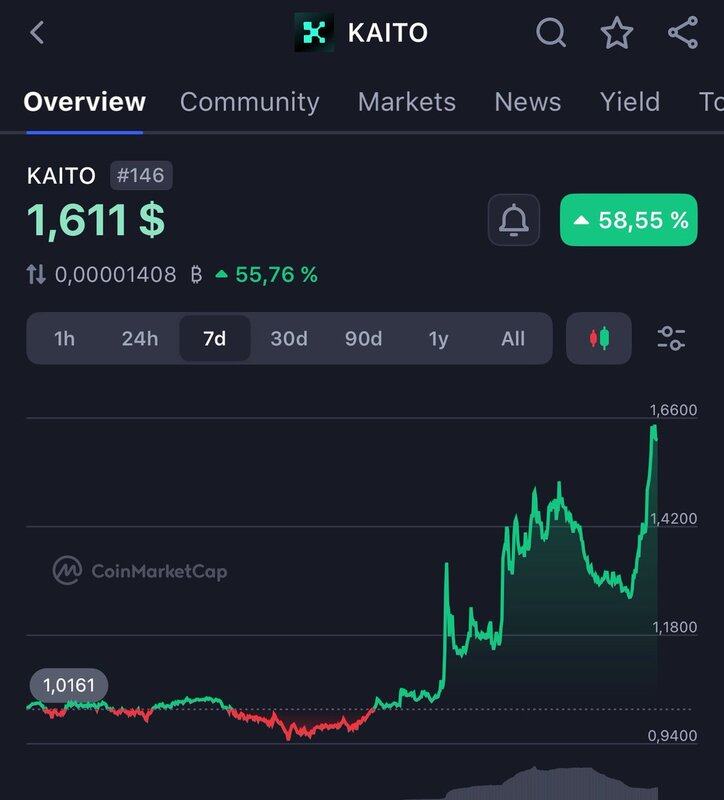Tap the 58,55 % change badge
The image size is (724, 800).
point(629,220)
